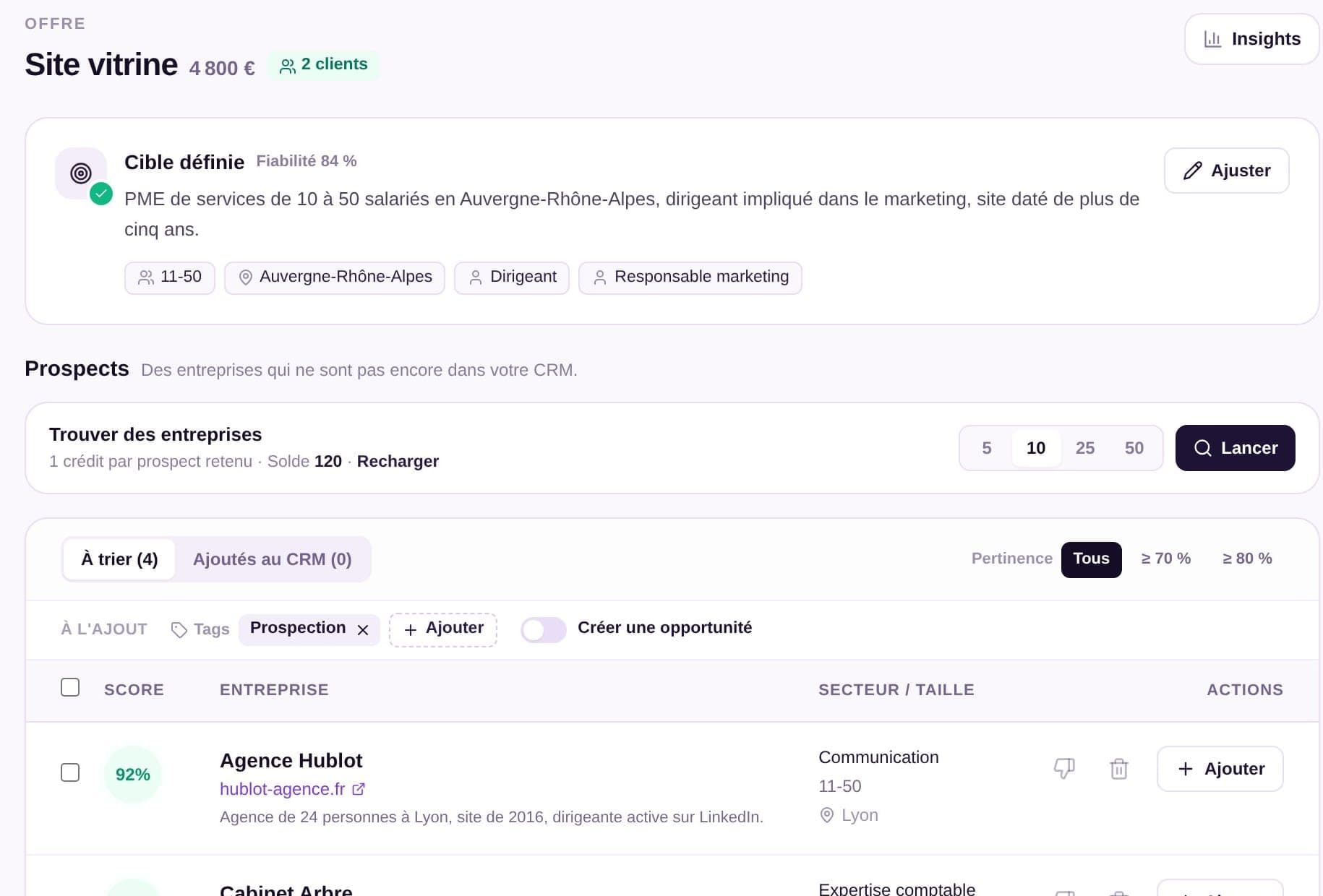Add Agence Hublot to CRM
The width and height of the screenshot is (1323, 896).
coord(1220,769)
